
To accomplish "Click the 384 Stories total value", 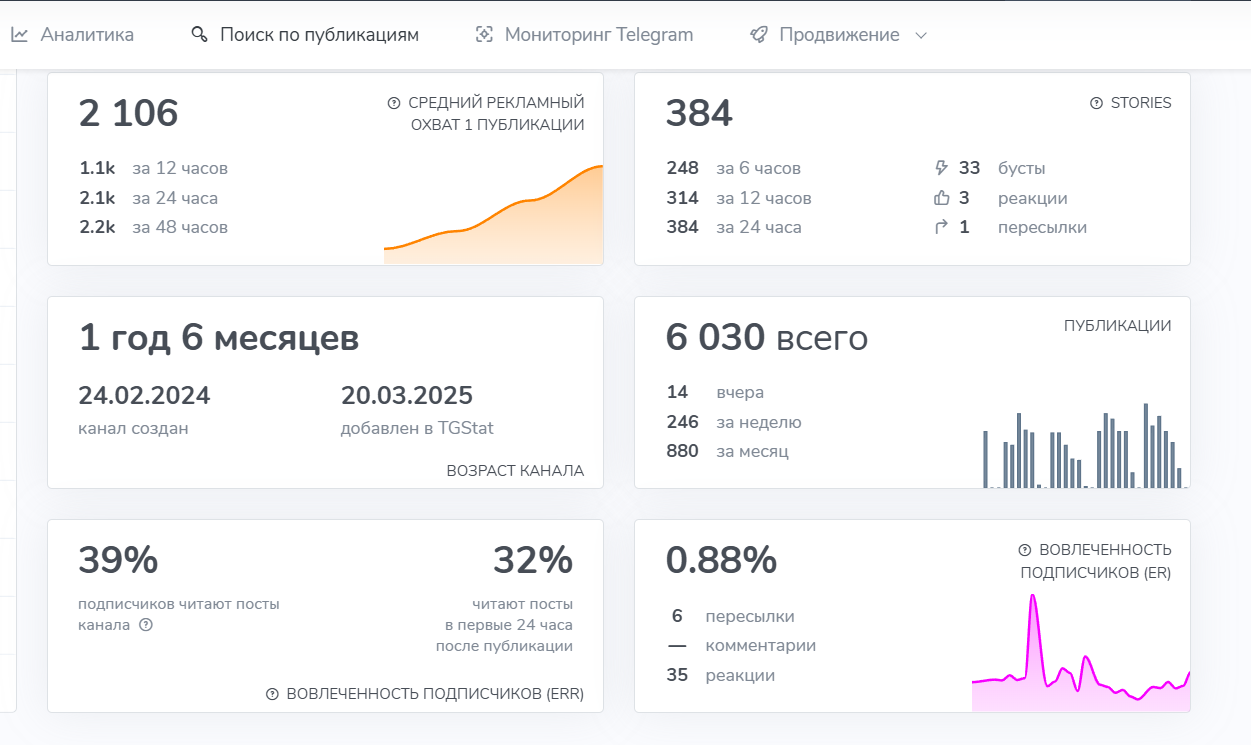I will [x=699, y=114].
